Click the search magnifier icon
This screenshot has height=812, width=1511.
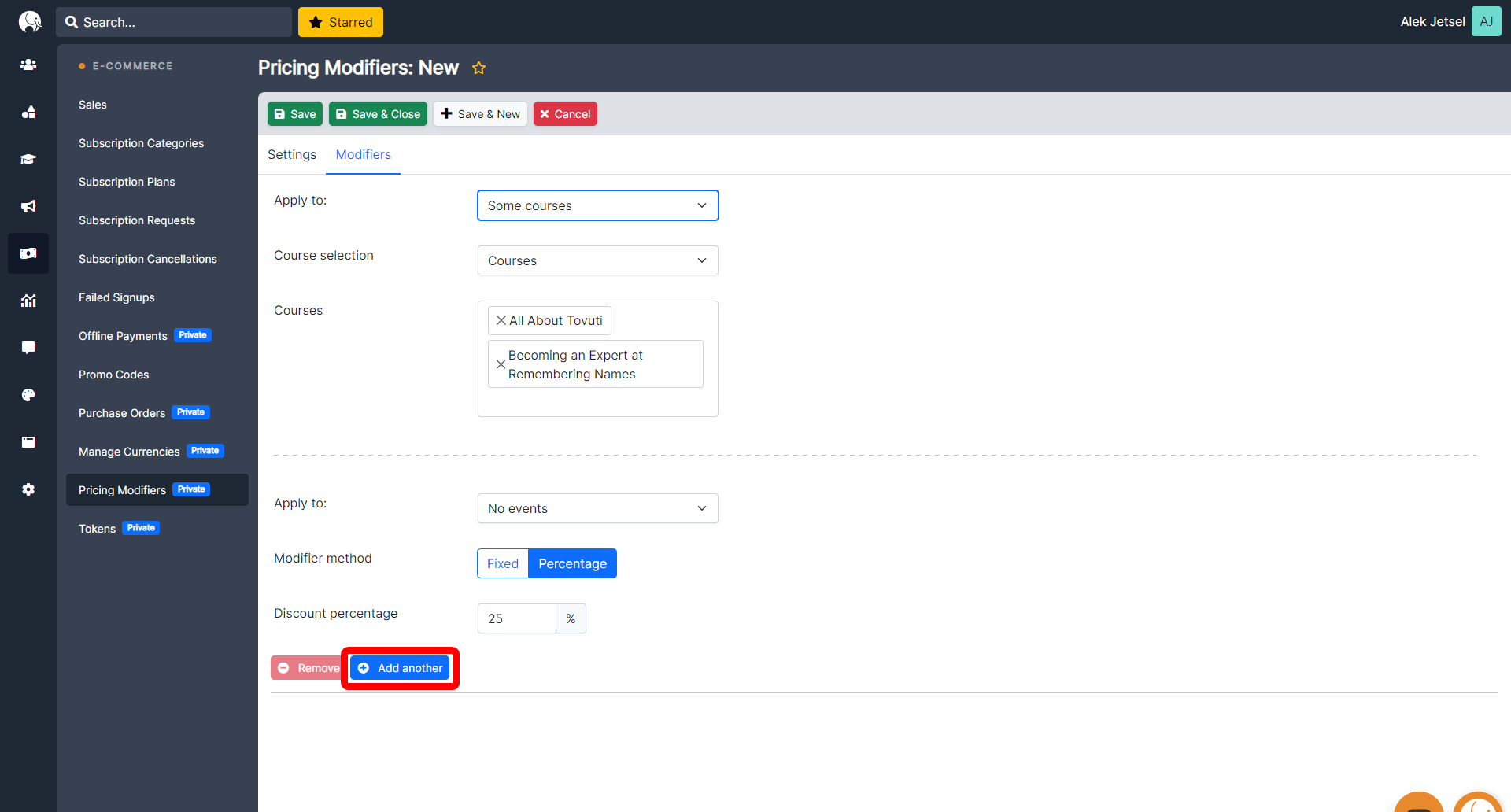click(x=72, y=22)
